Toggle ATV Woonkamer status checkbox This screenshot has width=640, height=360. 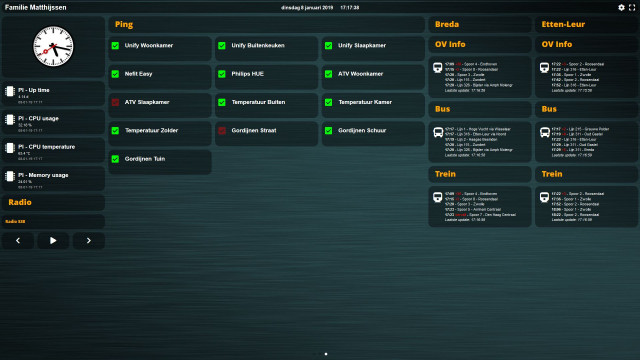coord(329,74)
